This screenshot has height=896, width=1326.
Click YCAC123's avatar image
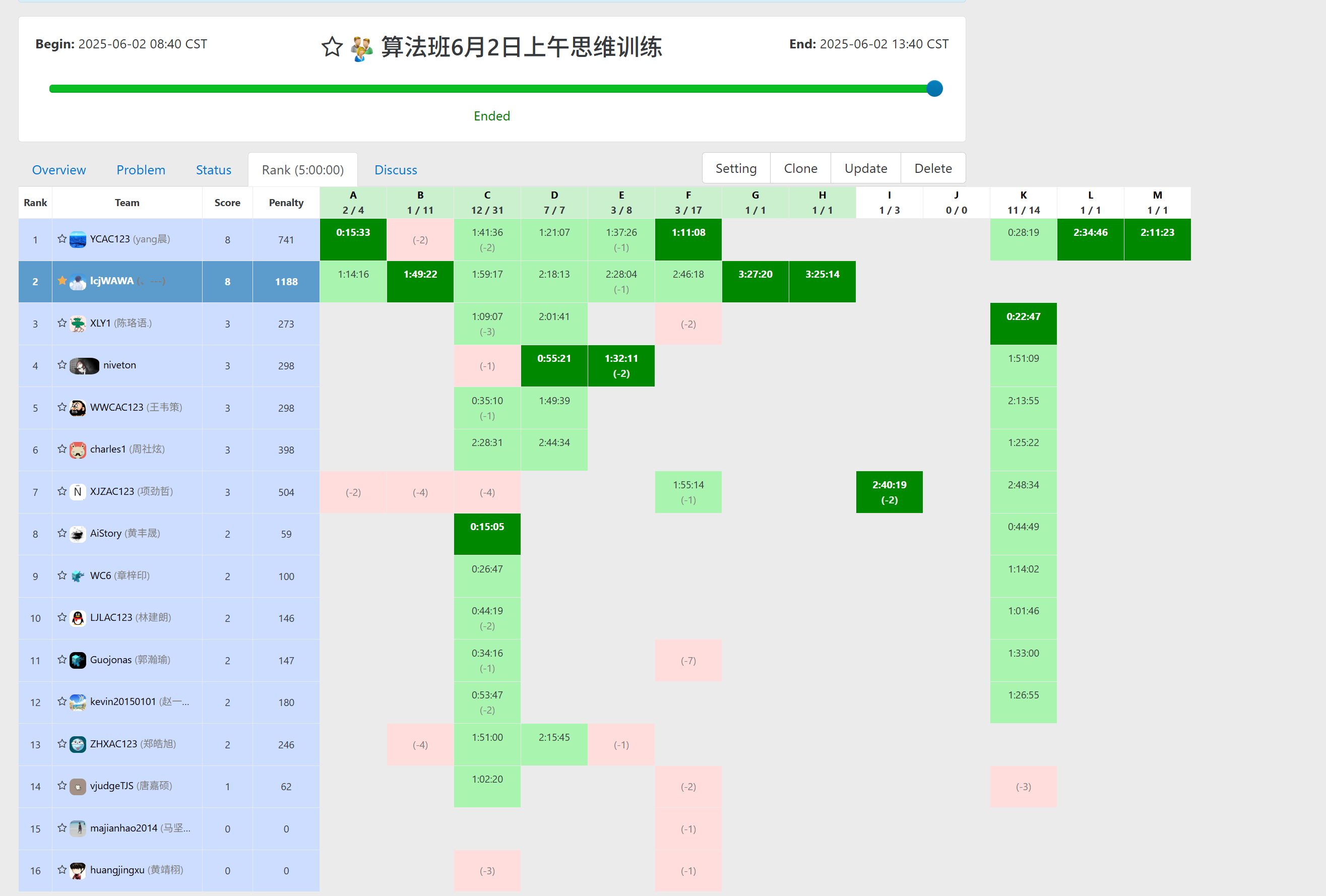78,239
